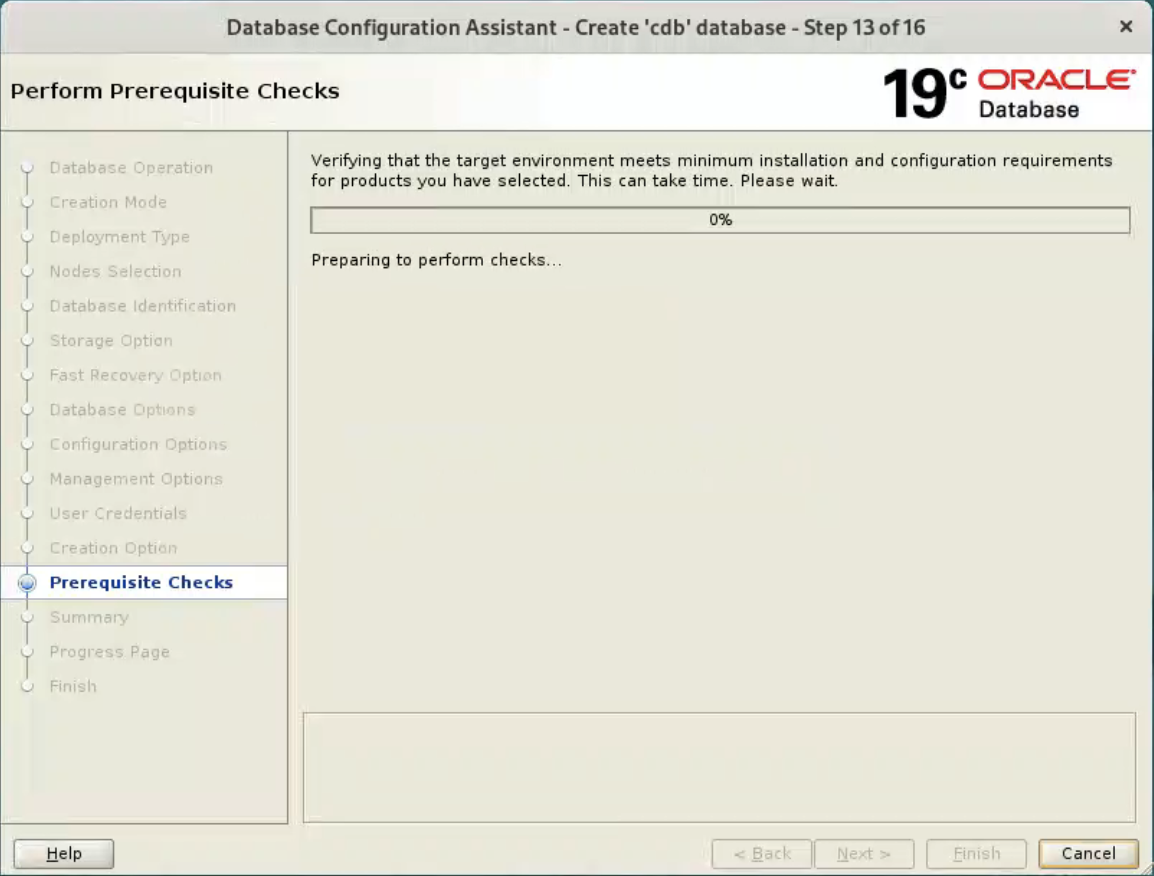Open the Deployment Type wizard step

pos(119,237)
